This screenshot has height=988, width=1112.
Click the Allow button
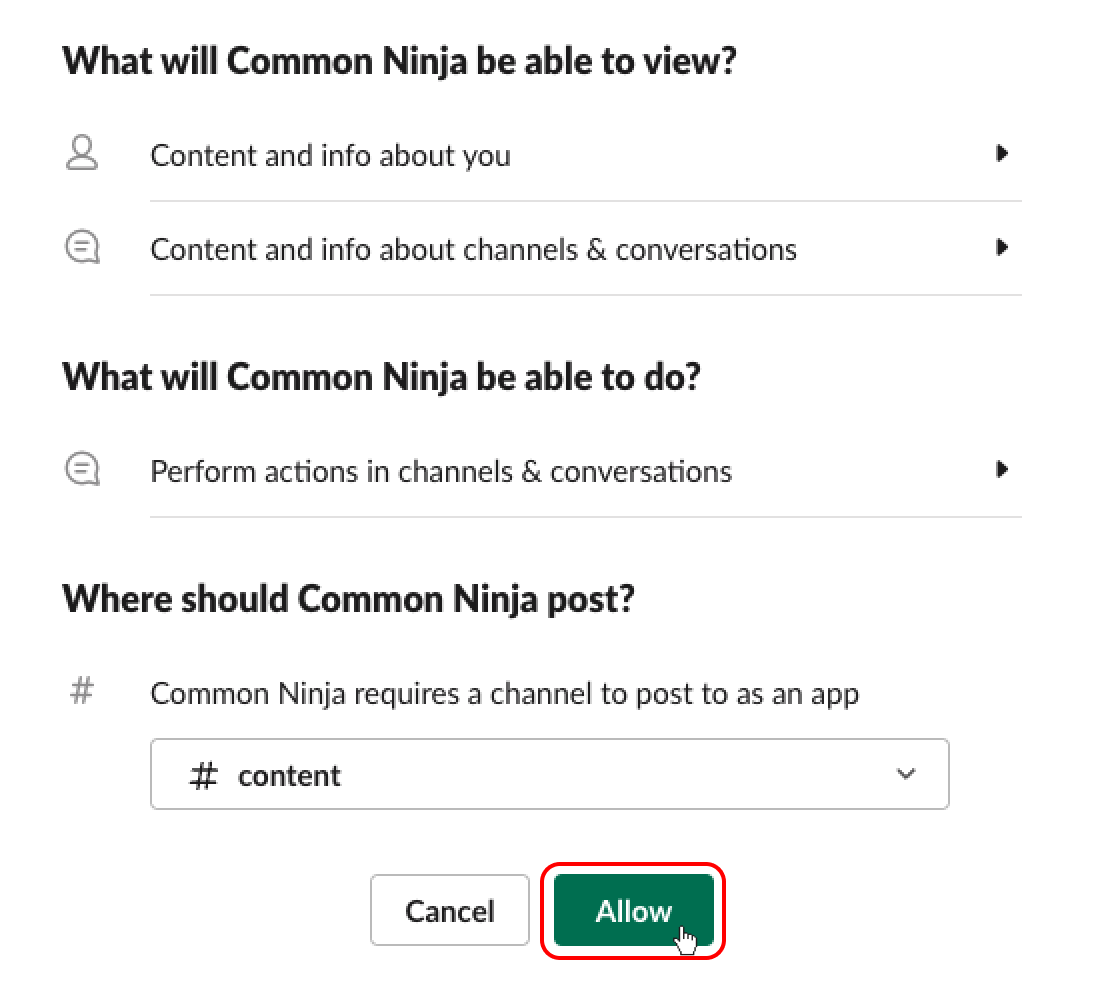click(633, 910)
